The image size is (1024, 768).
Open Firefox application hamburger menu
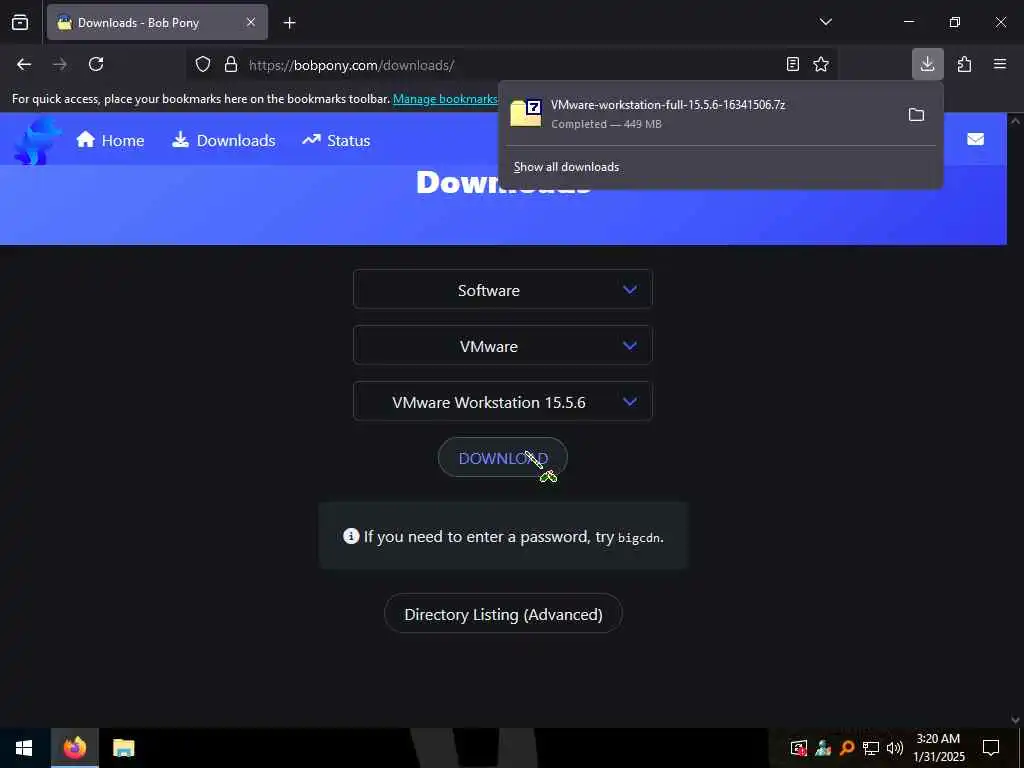(x=1000, y=64)
